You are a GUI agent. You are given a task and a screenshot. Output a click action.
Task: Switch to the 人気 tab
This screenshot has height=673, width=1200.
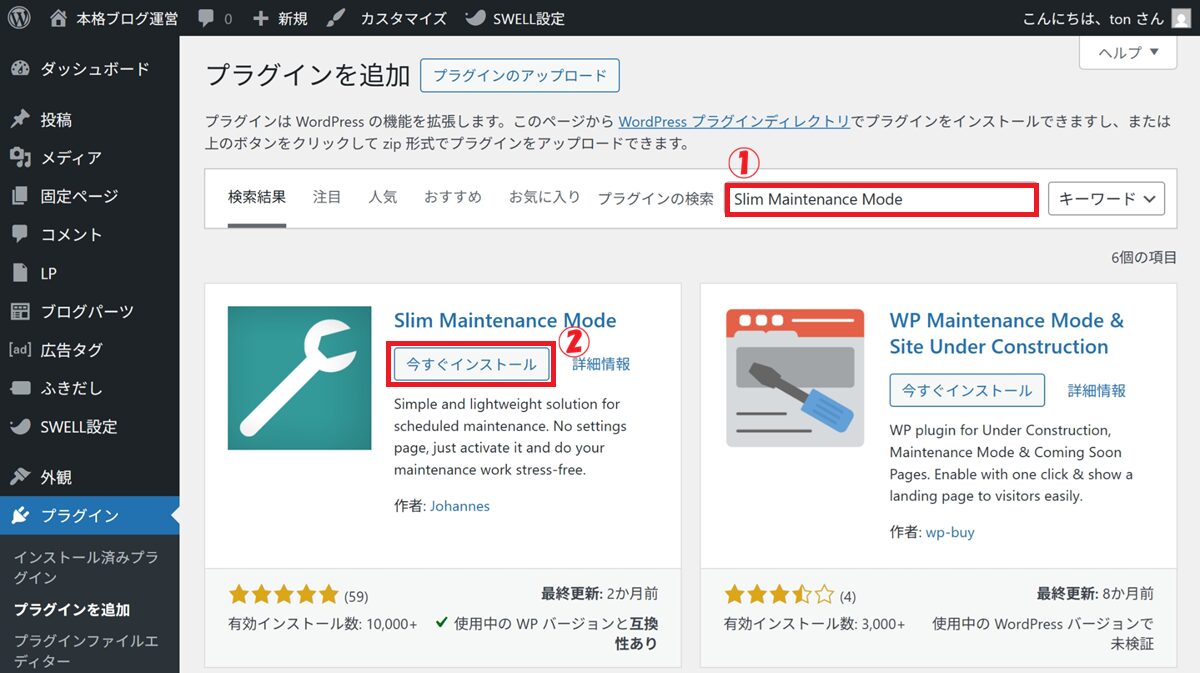tap(382, 197)
